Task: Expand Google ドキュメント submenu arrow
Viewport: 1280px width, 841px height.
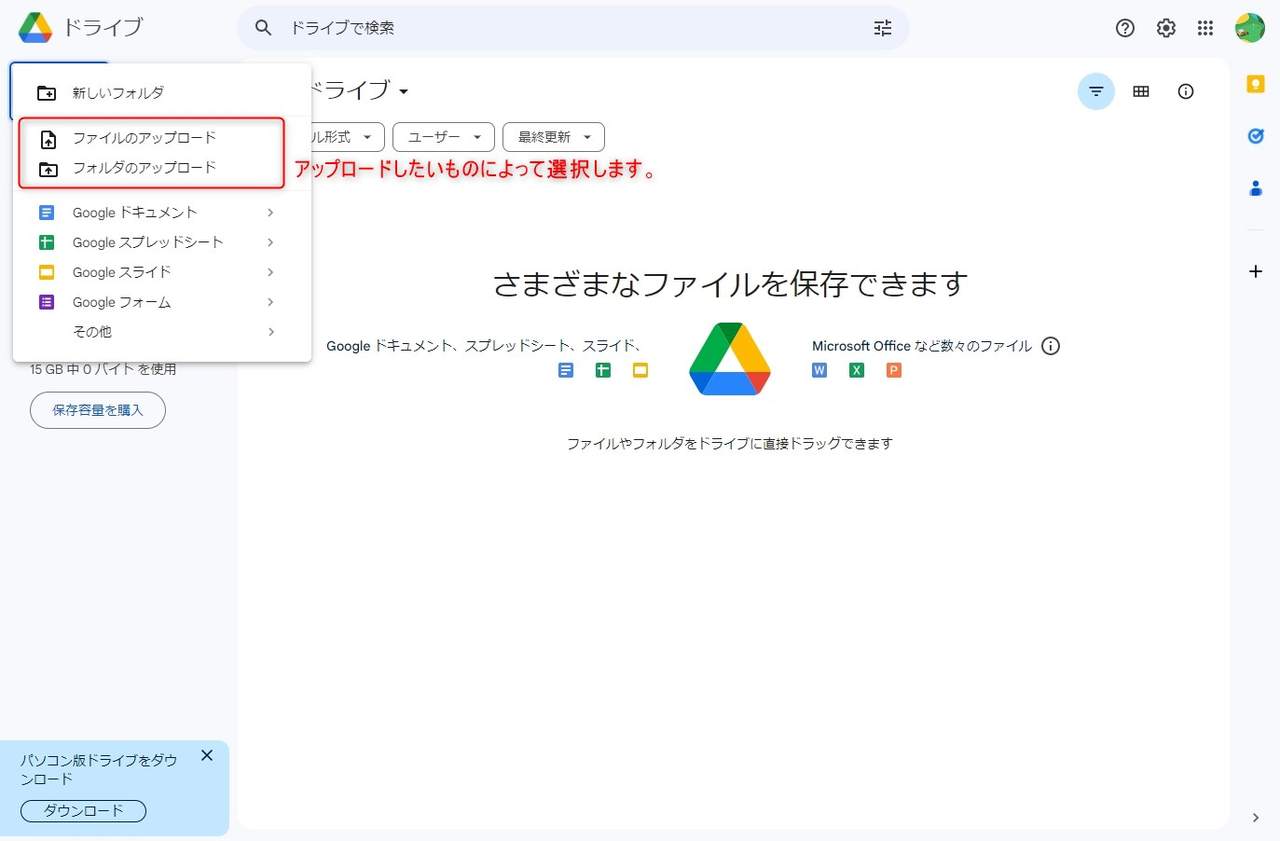Action: click(270, 212)
